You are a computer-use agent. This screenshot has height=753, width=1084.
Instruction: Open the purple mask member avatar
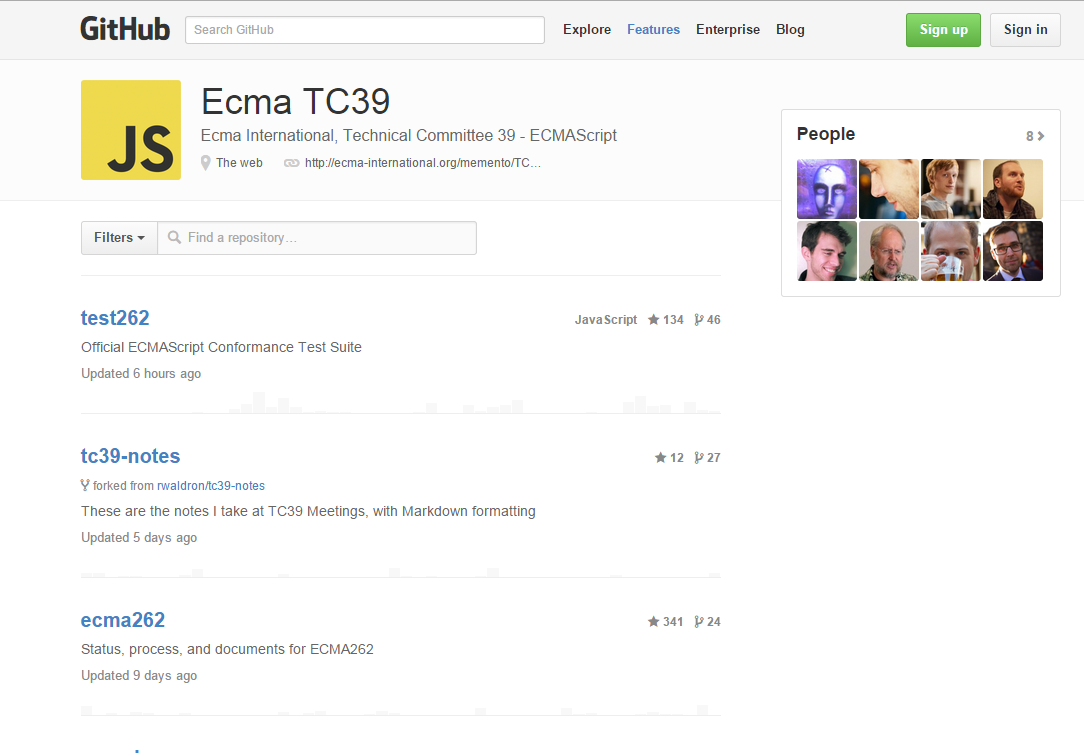(x=827, y=189)
